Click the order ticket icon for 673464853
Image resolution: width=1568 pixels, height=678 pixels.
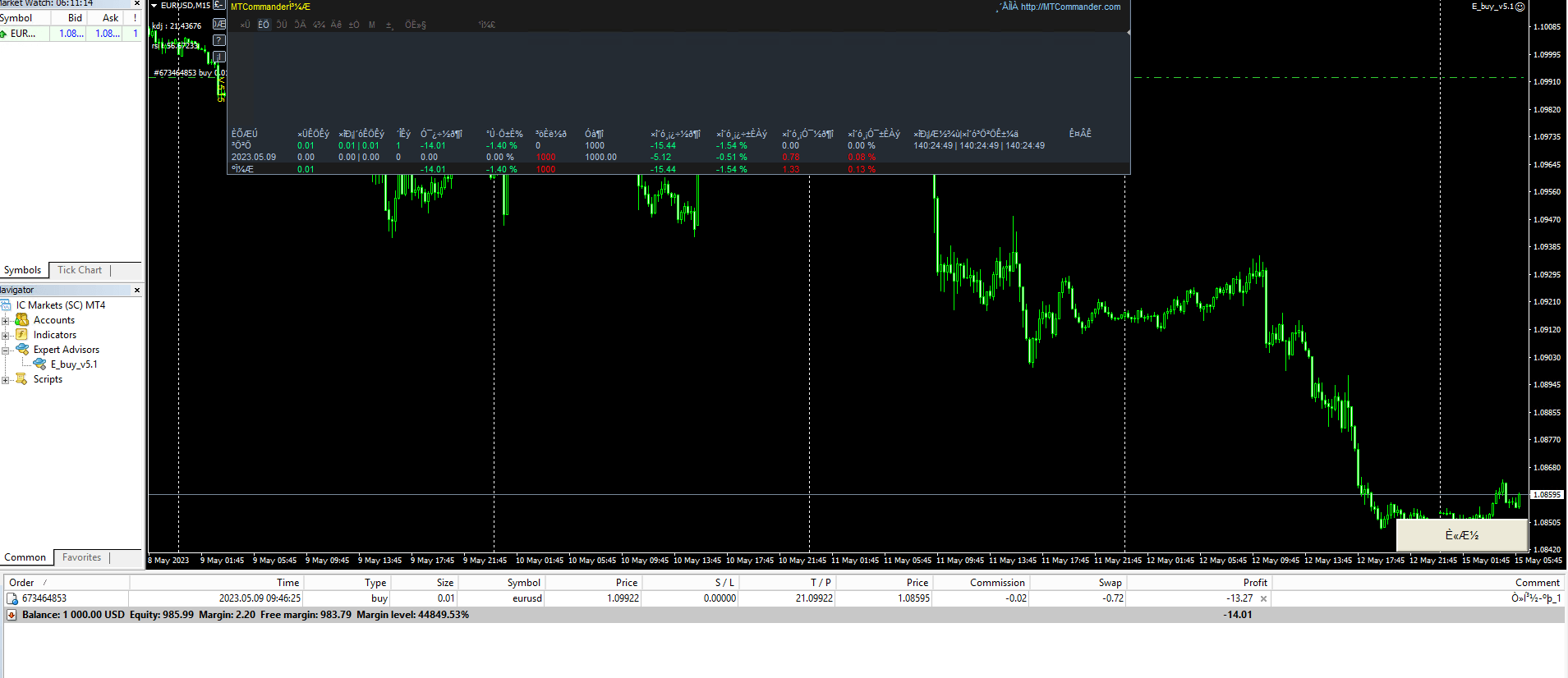point(12,598)
